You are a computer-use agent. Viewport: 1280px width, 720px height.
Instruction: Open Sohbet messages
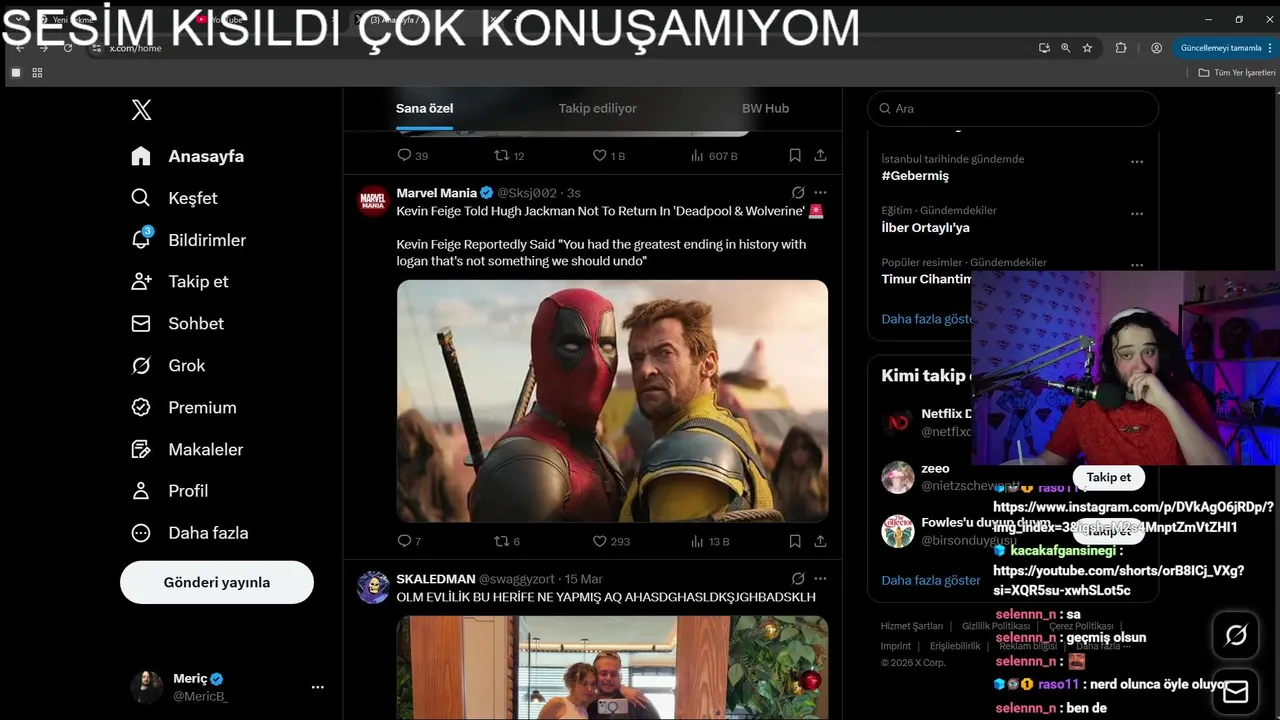point(177,324)
